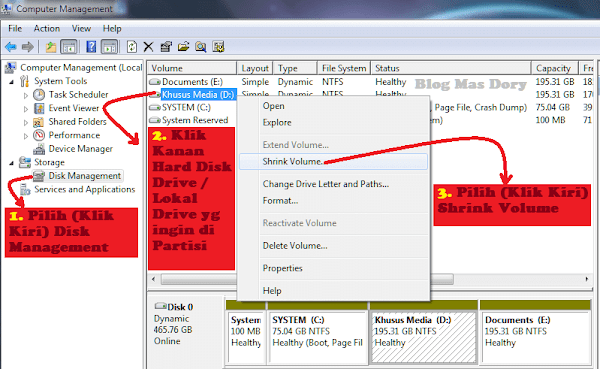Select Delete Volume... in context menu
600x369 pixels.
pyautogui.click(x=333, y=246)
